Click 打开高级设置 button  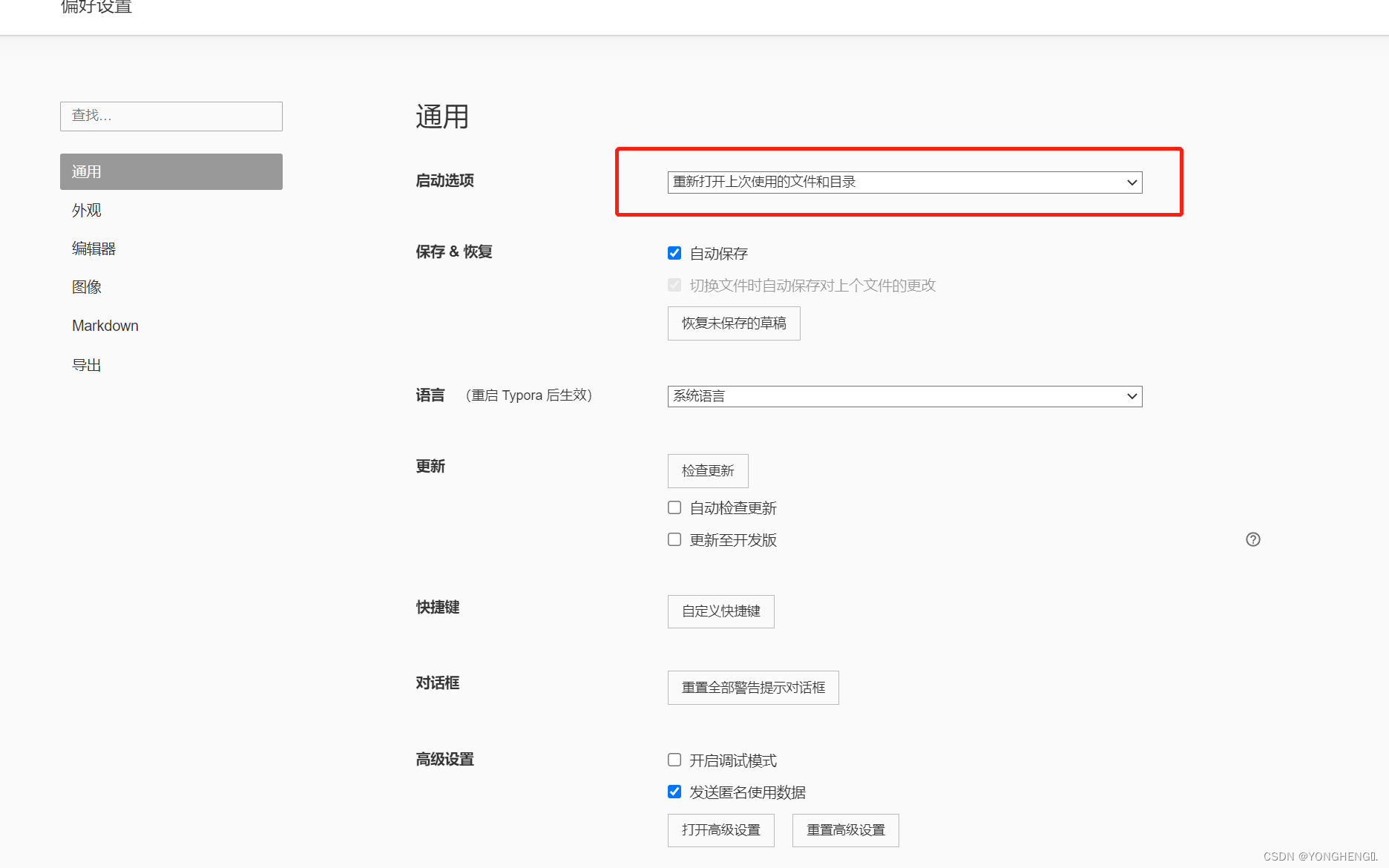[x=721, y=830]
